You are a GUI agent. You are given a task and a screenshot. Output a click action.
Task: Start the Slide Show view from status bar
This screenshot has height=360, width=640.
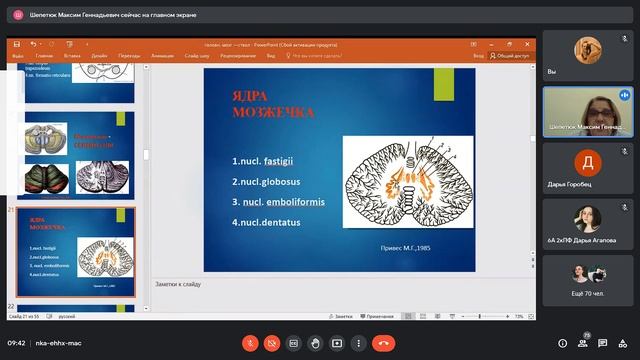click(x=452, y=316)
